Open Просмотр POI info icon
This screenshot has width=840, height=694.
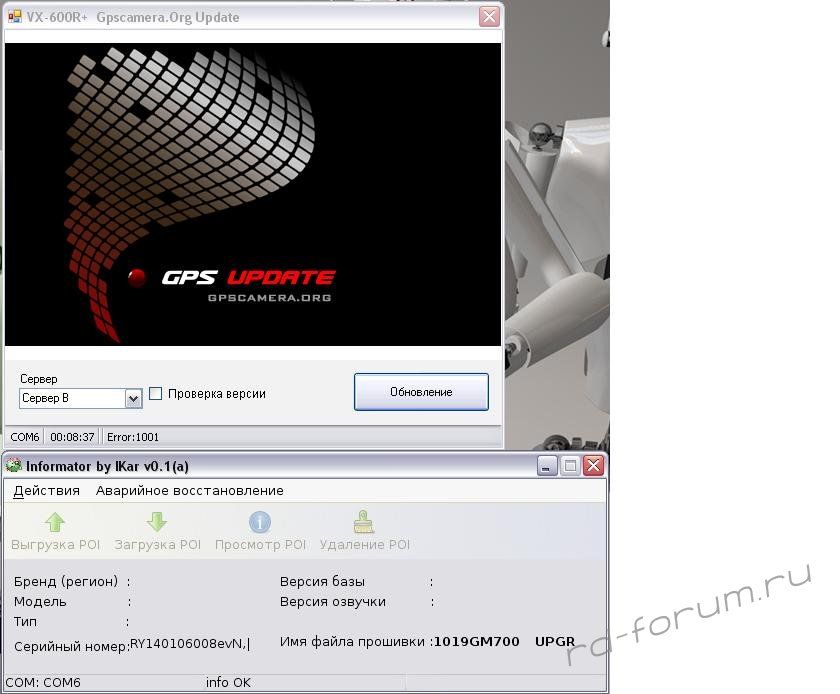tap(260, 522)
